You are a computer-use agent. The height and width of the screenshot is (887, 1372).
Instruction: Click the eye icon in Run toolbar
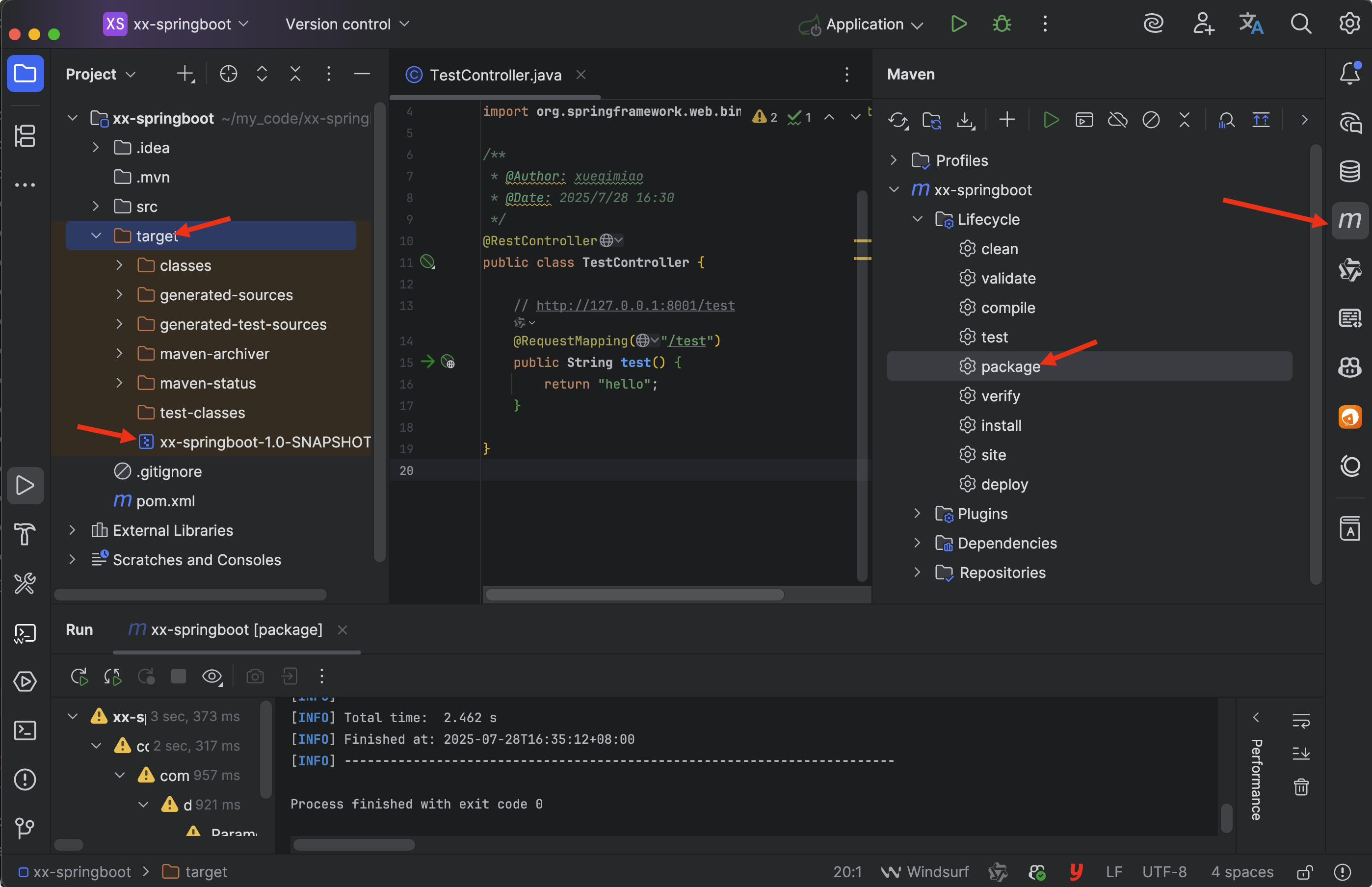point(211,676)
